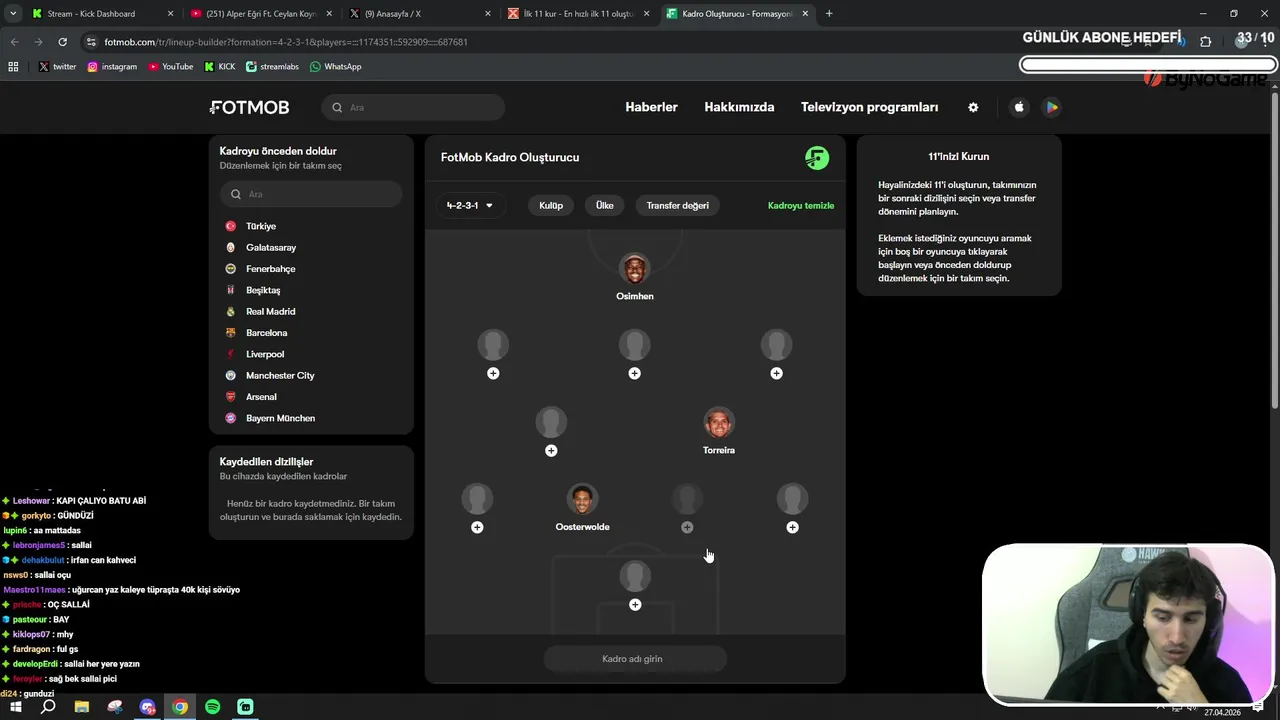
Task: Show Transfer değeri filter
Action: tap(677, 205)
